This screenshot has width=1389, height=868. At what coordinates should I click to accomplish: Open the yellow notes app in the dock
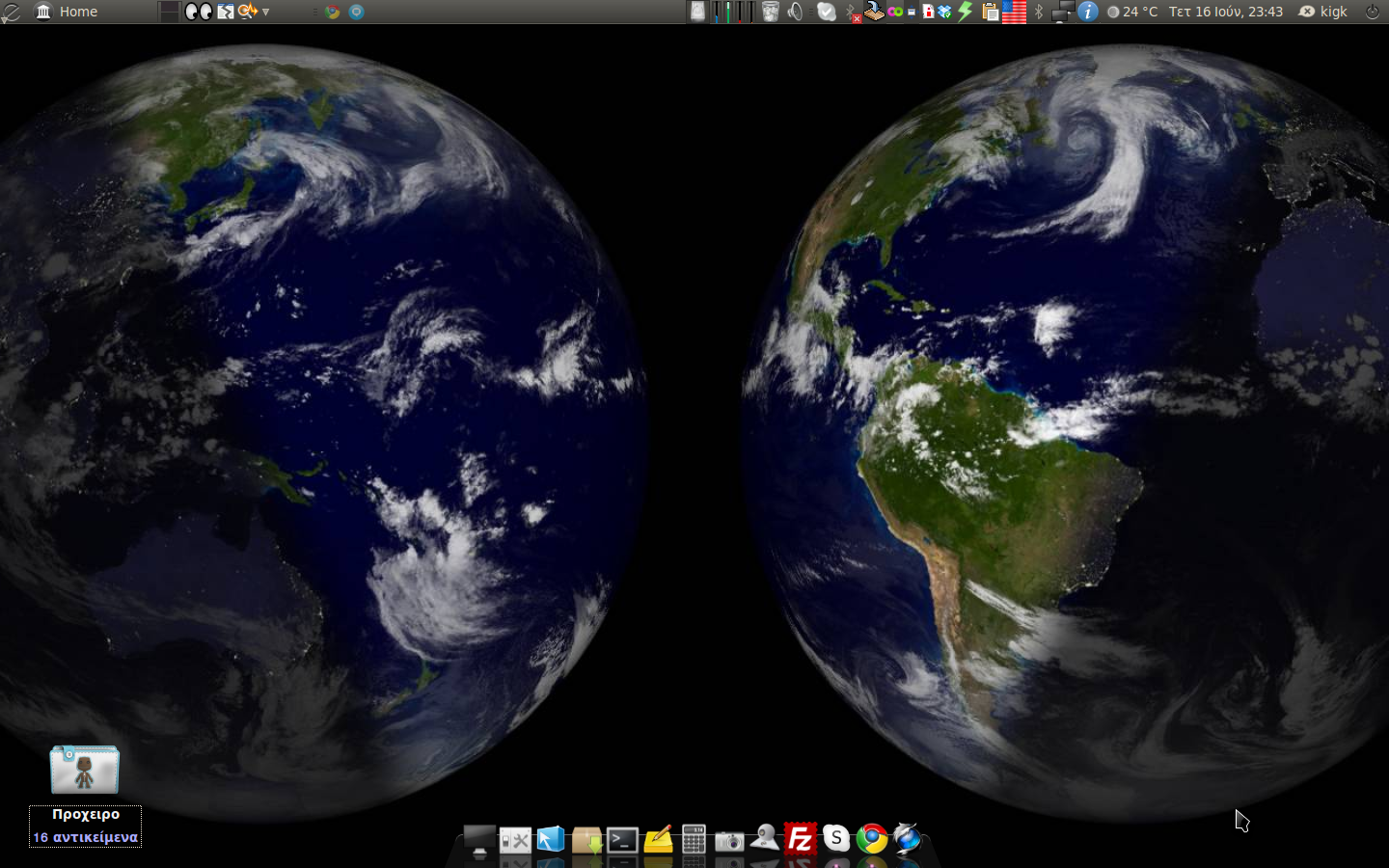[658, 840]
